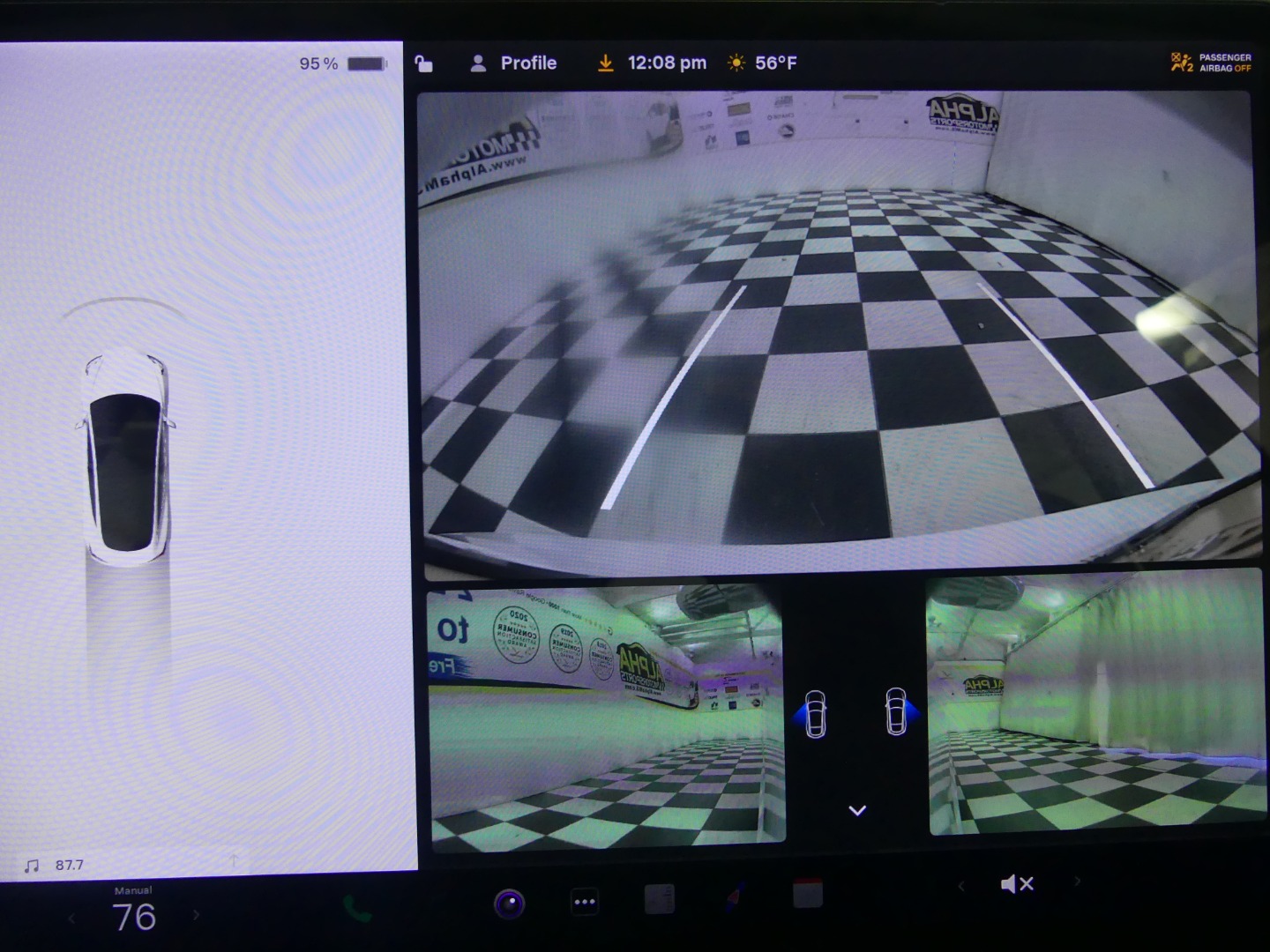Collapse side cameras with the down chevron
Viewport: 1270px width, 952px height.
857,810
